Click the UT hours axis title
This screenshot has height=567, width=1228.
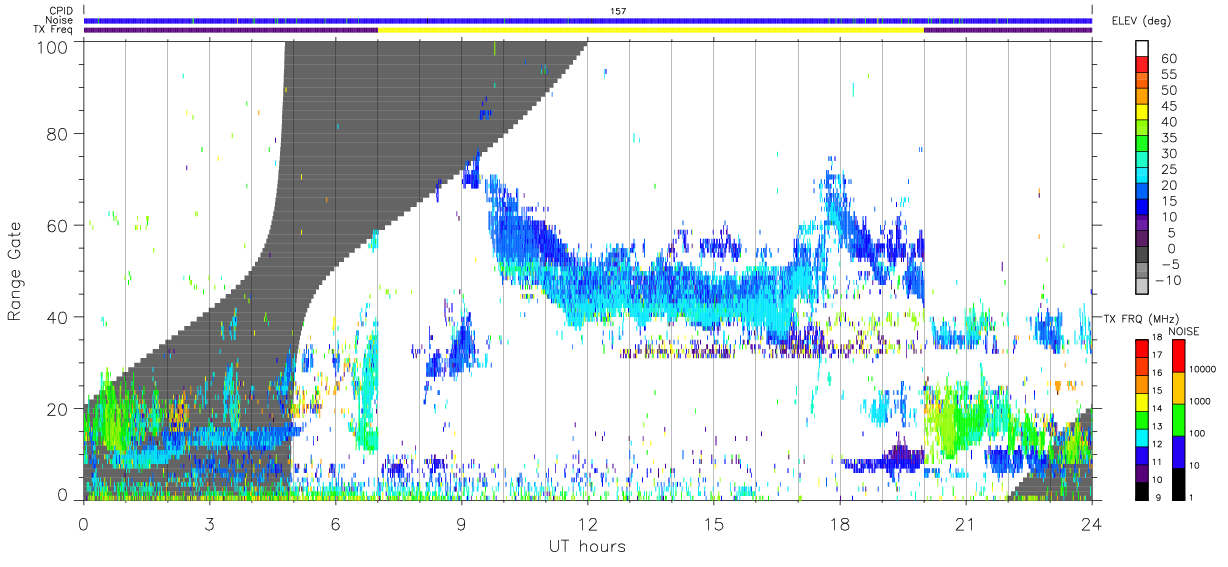(x=587, y=546)
